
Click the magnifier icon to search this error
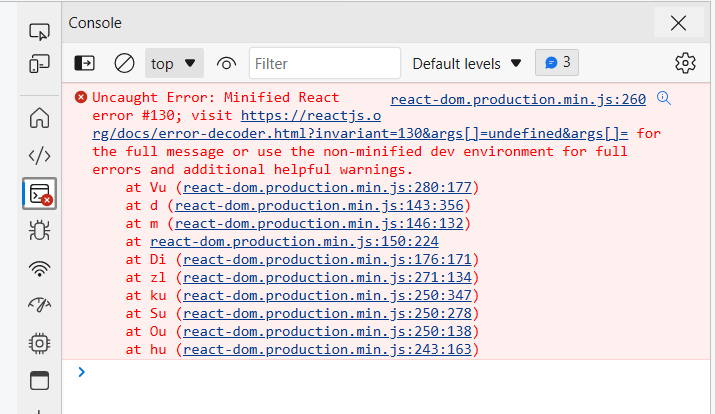coord(662,98)
